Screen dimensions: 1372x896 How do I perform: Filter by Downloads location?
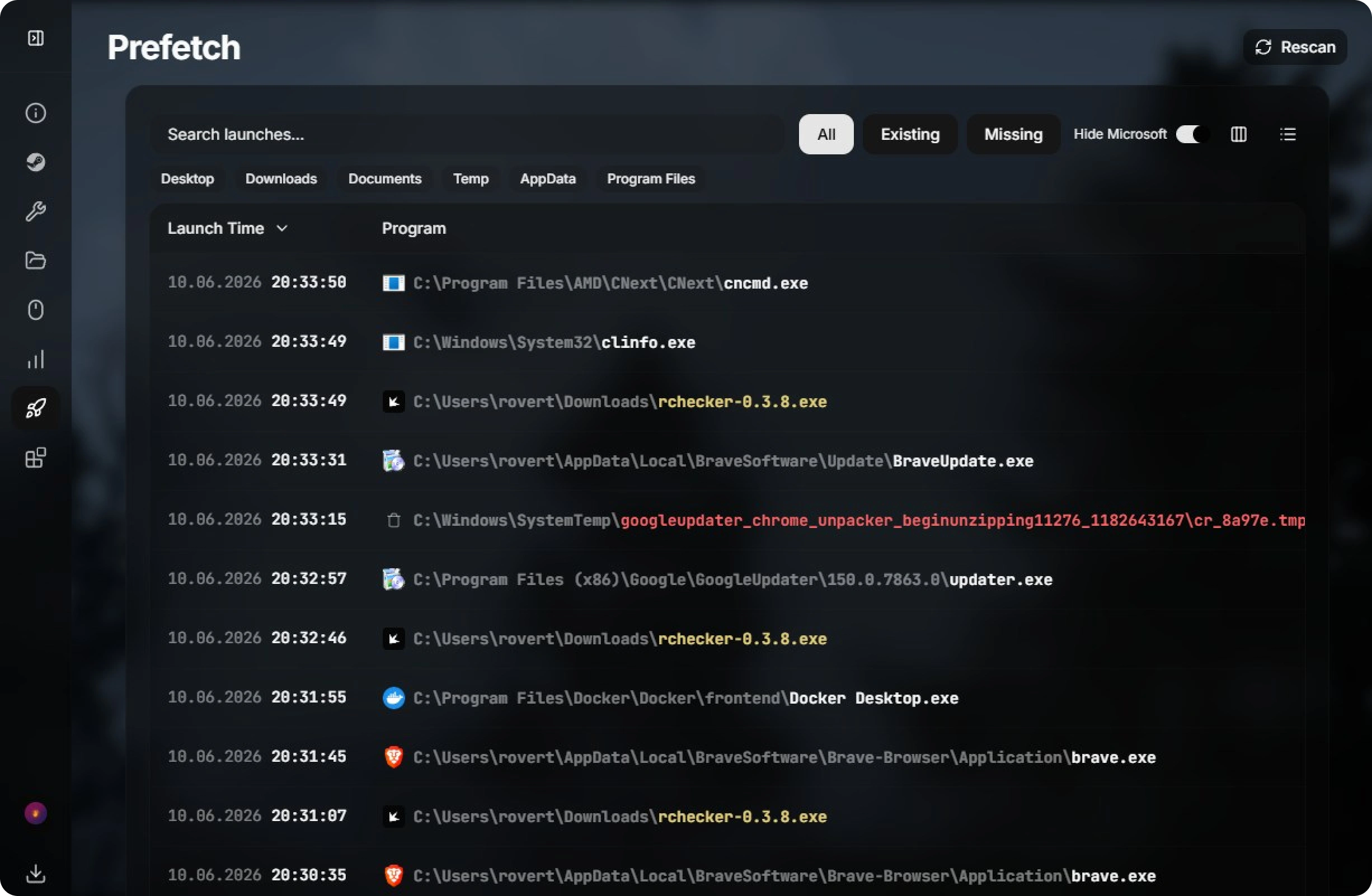click(x=281, y=178)
